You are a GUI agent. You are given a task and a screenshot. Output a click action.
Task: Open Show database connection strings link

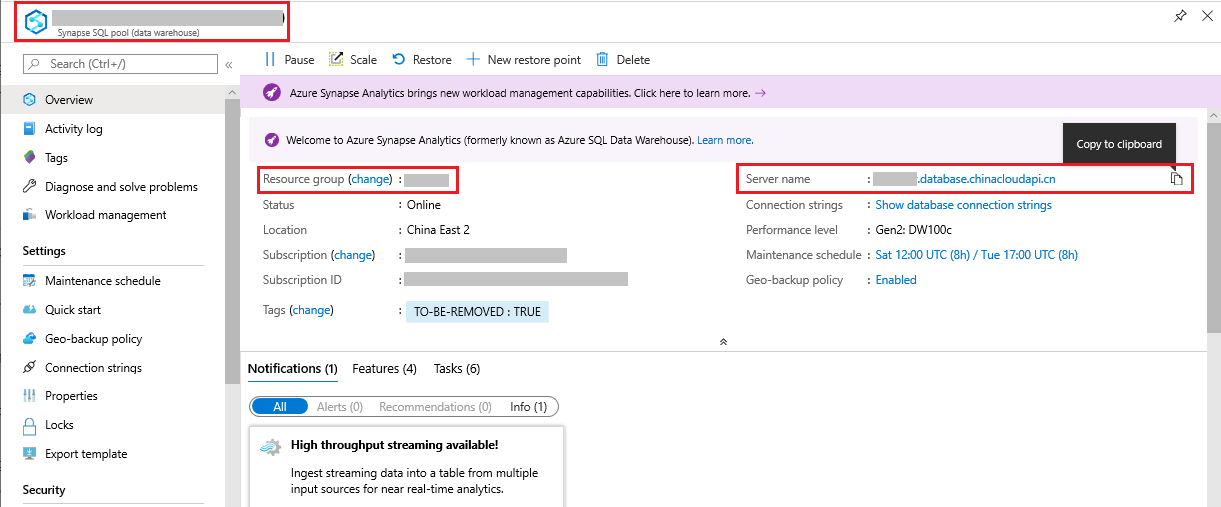coord(963,205)
